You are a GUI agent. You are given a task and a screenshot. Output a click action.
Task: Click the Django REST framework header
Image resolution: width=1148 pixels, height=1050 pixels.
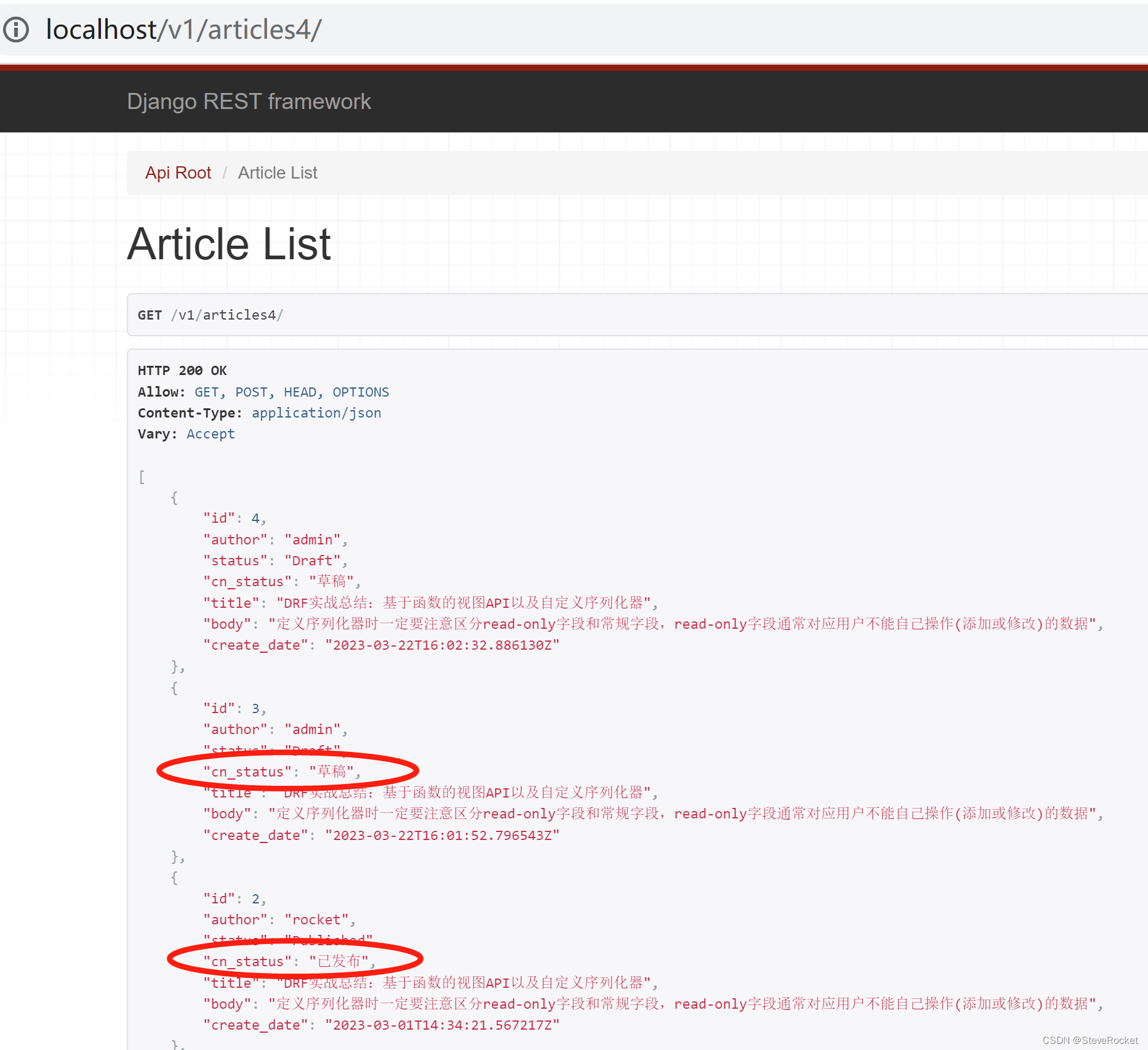point(249,101)
